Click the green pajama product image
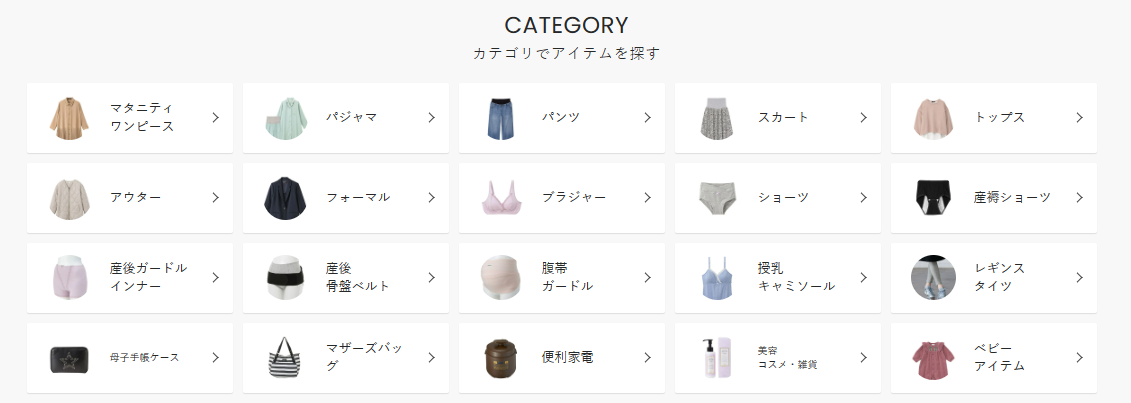Image resolution: width=1131 pixels, height=403 pixels. pos(286,118)
